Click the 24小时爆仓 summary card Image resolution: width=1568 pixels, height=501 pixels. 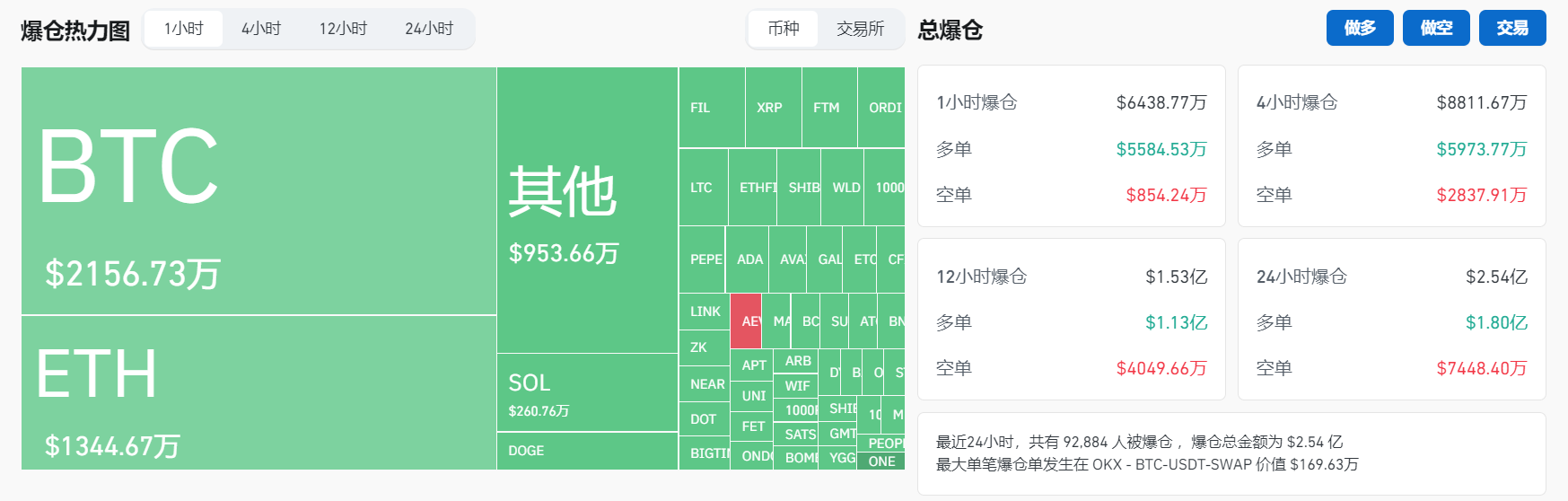pyautogui.click(x=1391, y=319)
